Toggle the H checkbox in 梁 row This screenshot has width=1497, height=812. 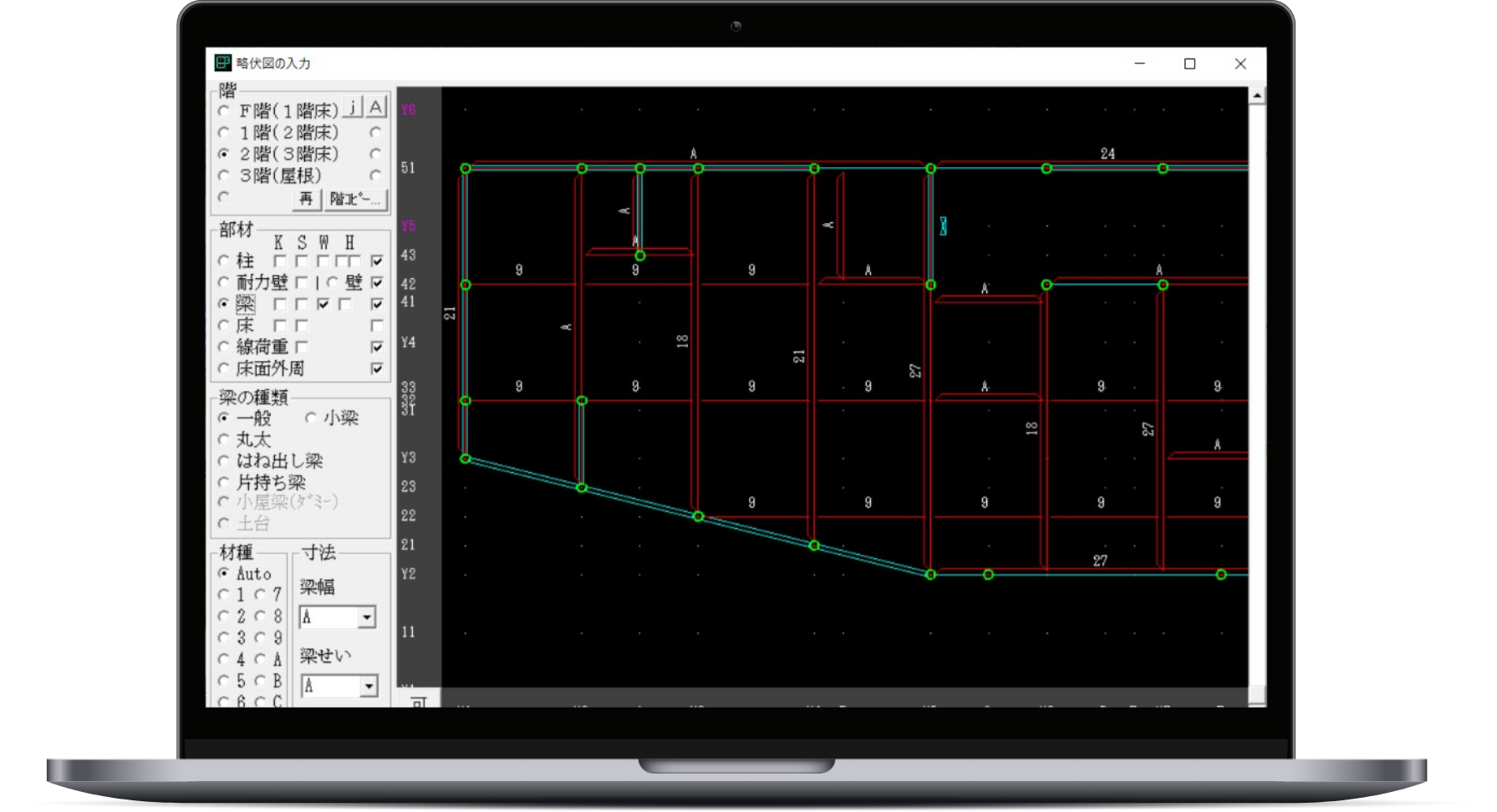coord(345,304)
